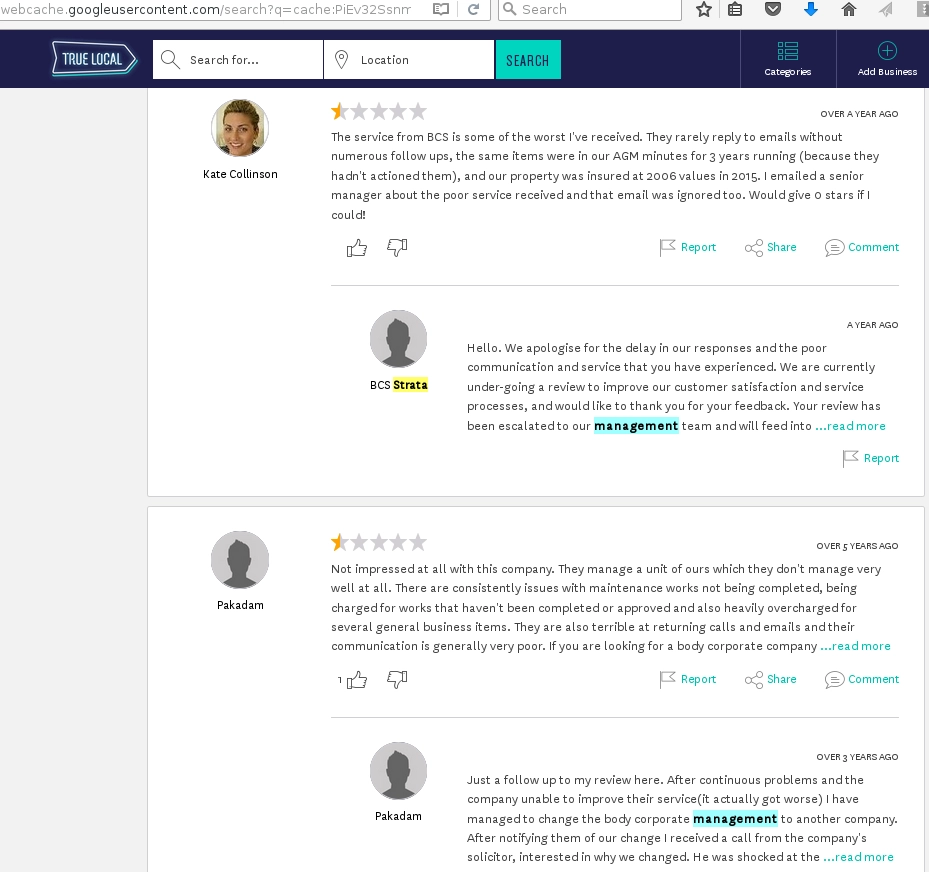Open the bookmarks list icon

click(735, 9)
